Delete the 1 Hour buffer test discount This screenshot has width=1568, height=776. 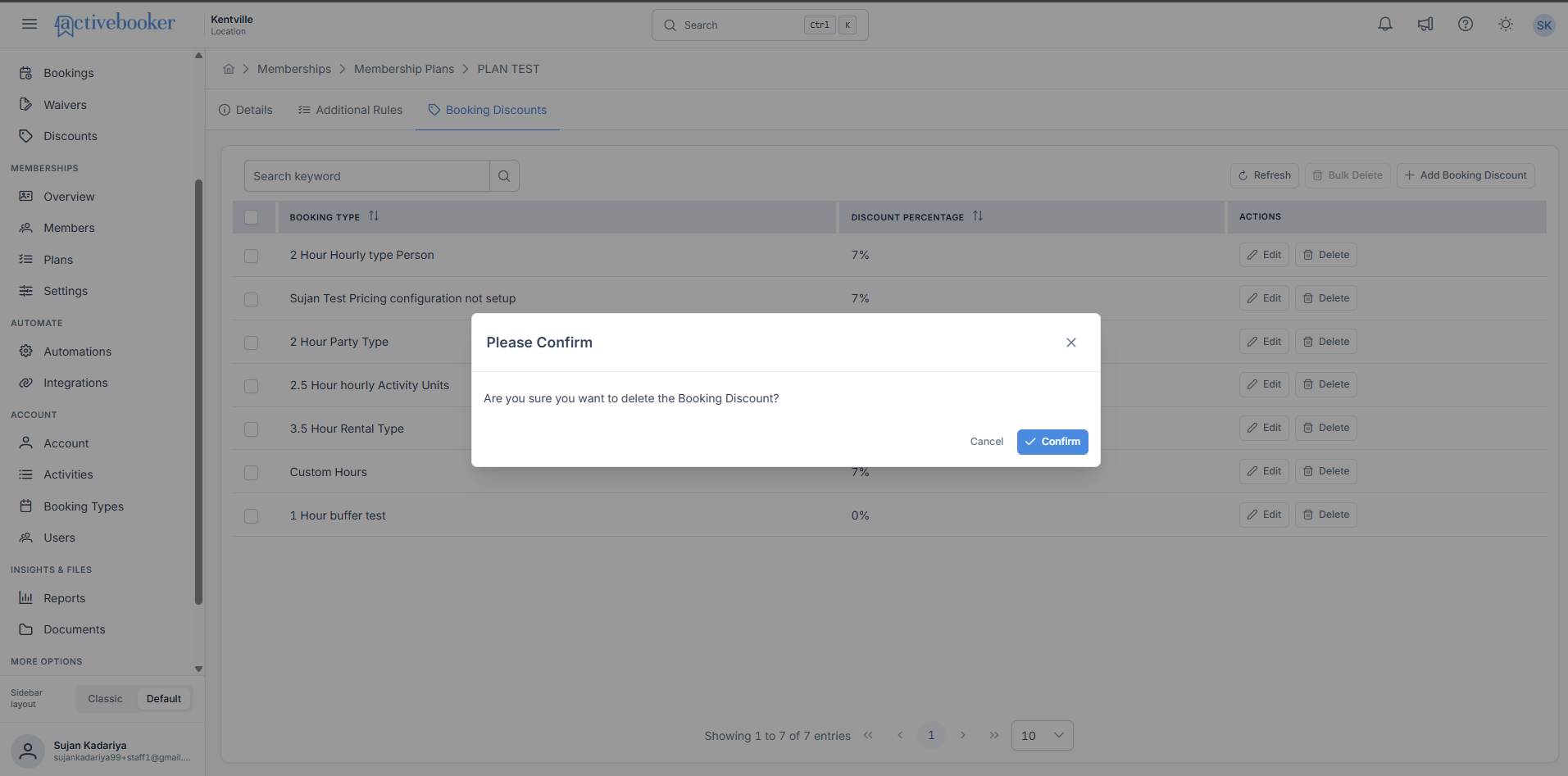coord(1326,515)
